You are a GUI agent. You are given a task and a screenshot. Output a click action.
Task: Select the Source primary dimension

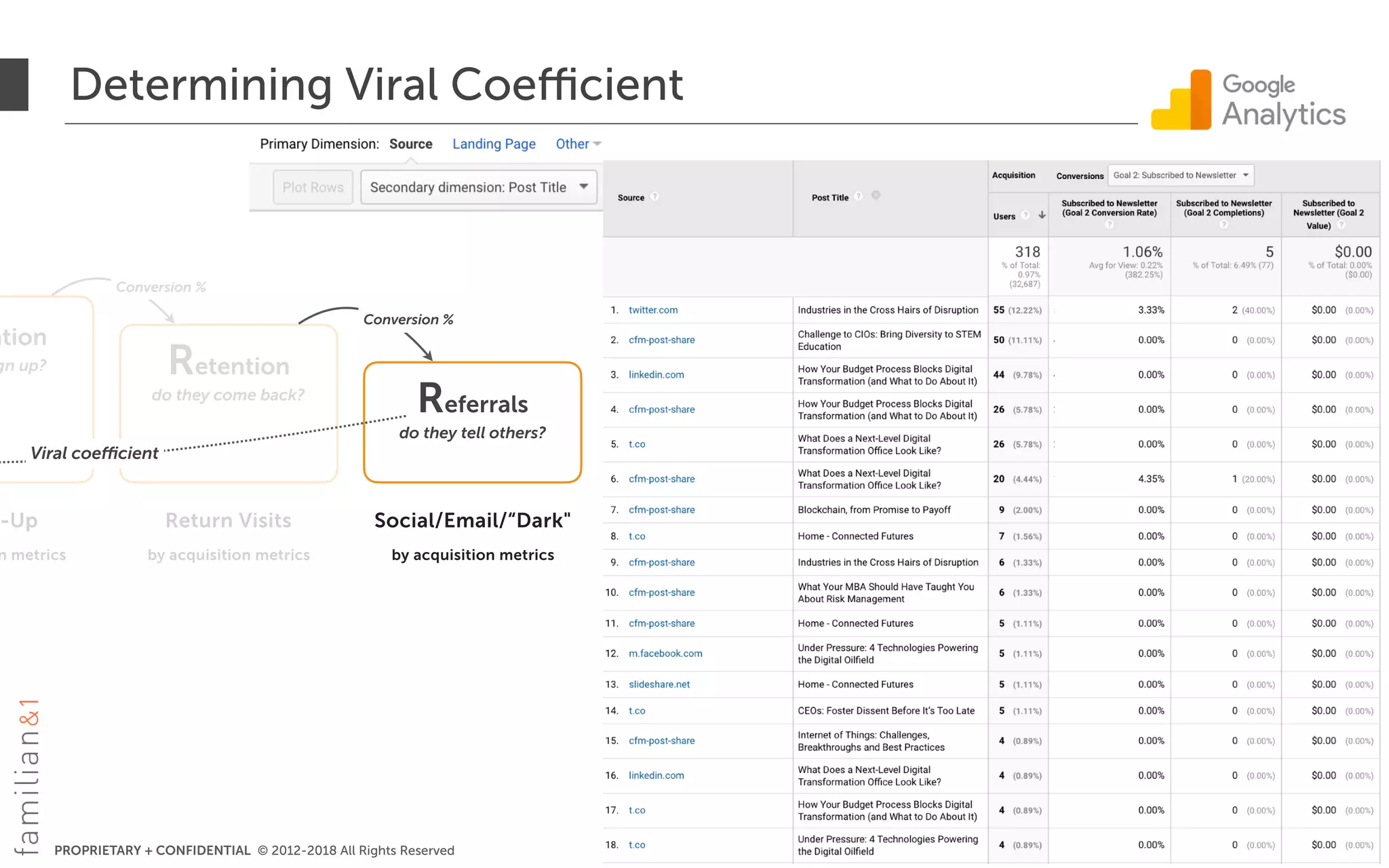click(410, 144)
